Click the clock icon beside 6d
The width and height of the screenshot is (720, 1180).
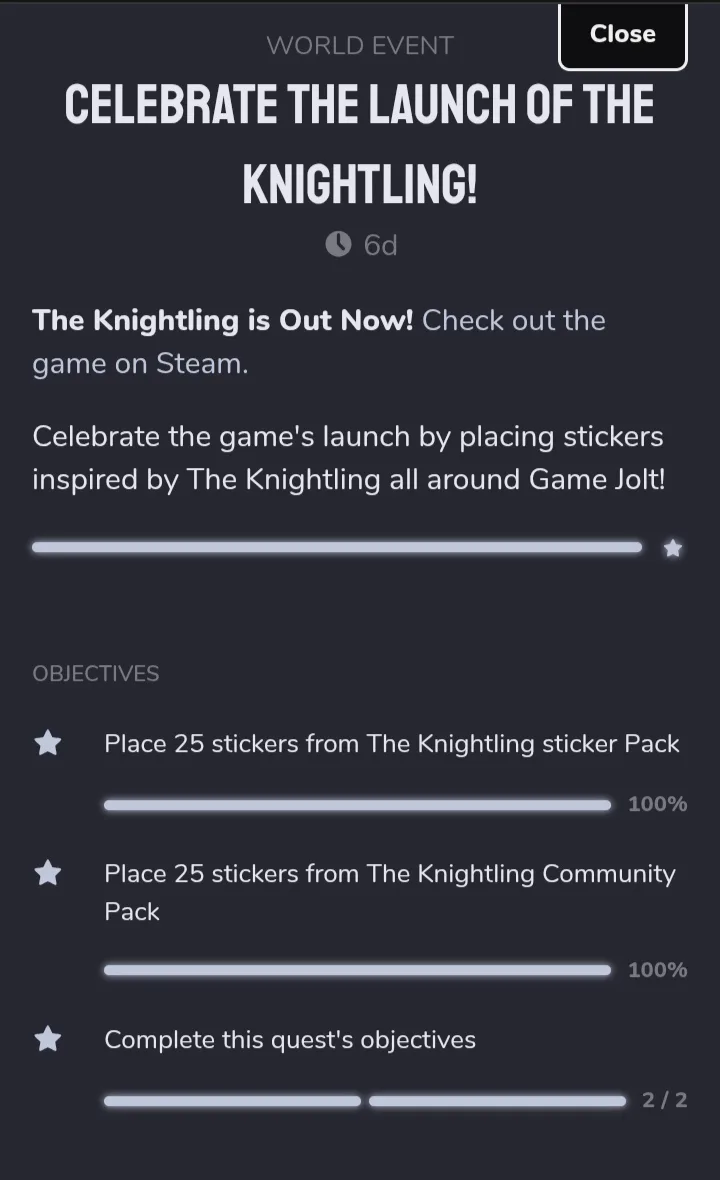(x=339, y=245)
